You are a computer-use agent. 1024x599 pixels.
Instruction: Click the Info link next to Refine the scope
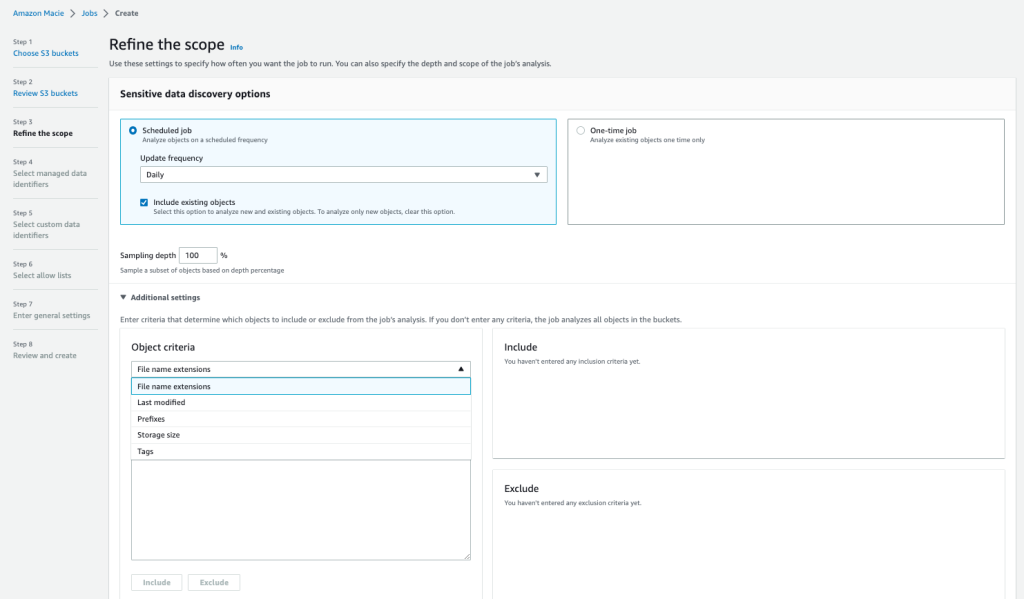pos(236,47)
